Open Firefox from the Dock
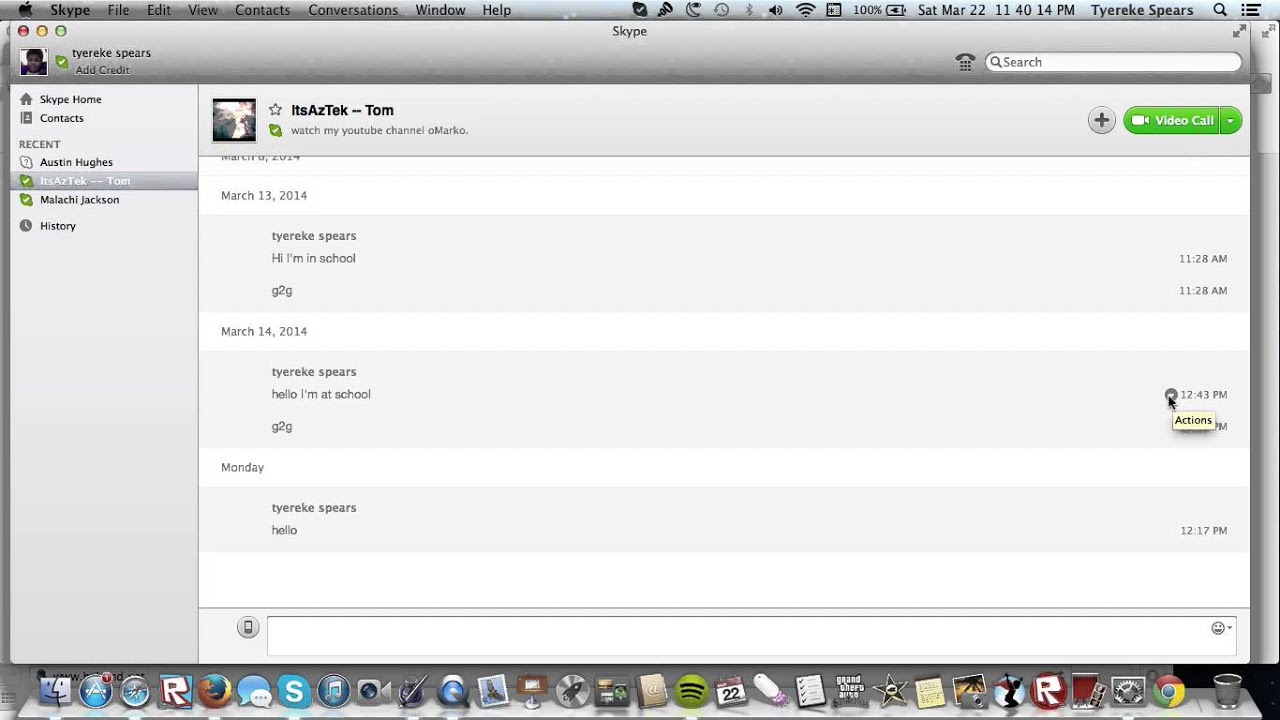 pyautogui.click(x=214, y=690)
